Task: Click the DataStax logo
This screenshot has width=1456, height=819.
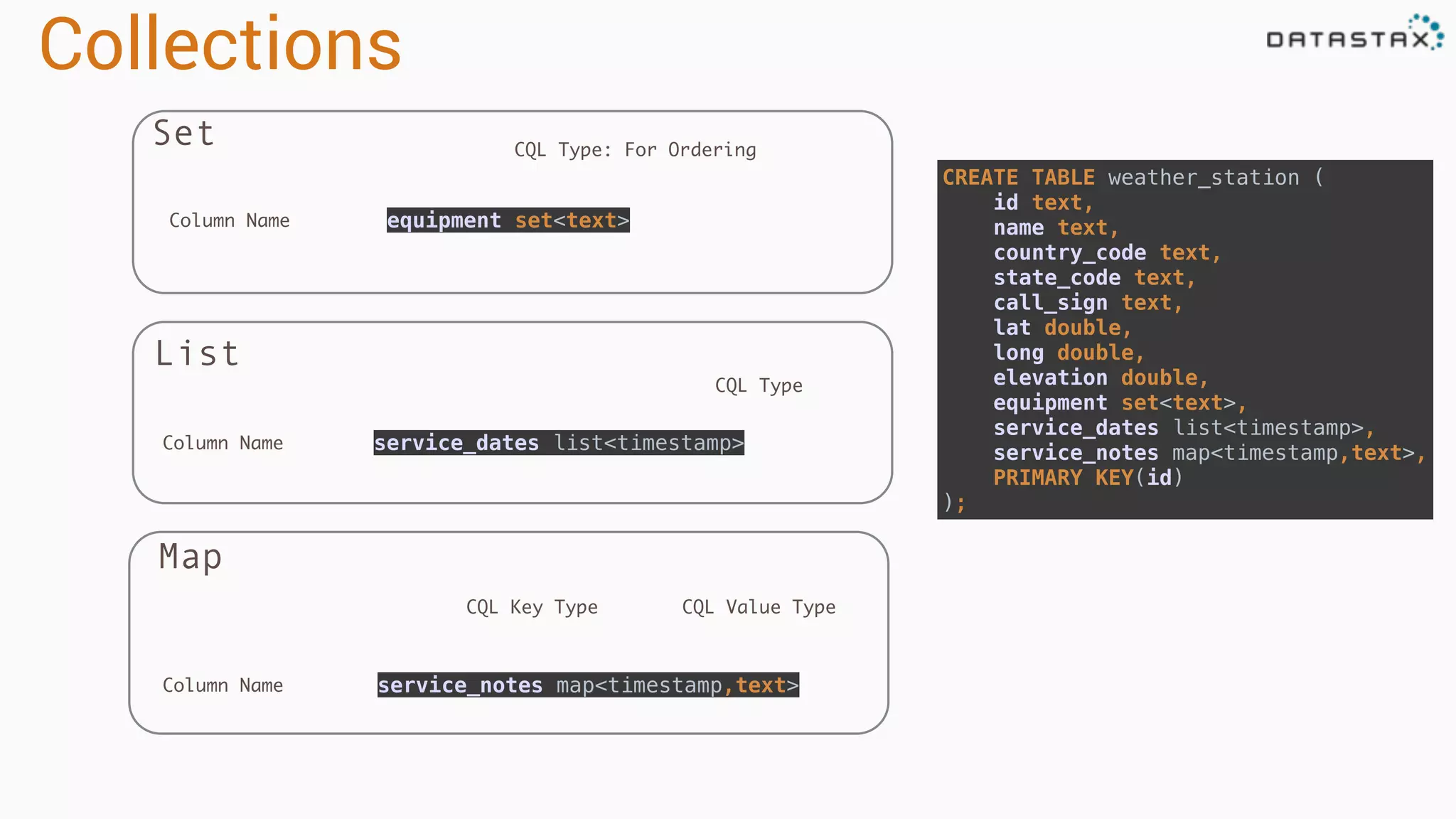Action: (1353, 34)
